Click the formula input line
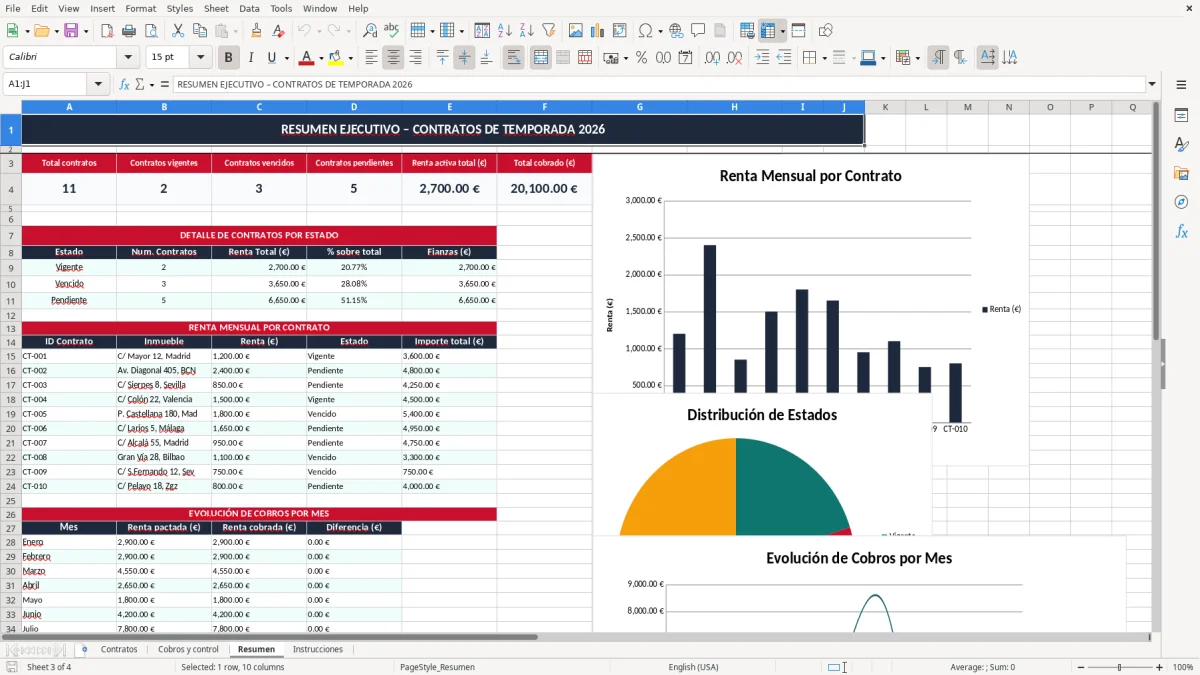The image size is (1200, 675). tap(659, 85)
